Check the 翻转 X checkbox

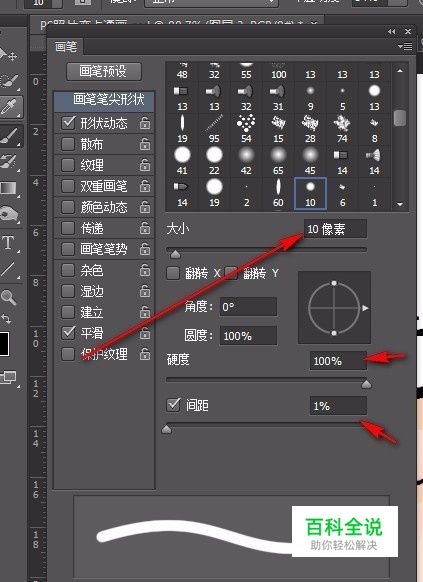[173, 273]
